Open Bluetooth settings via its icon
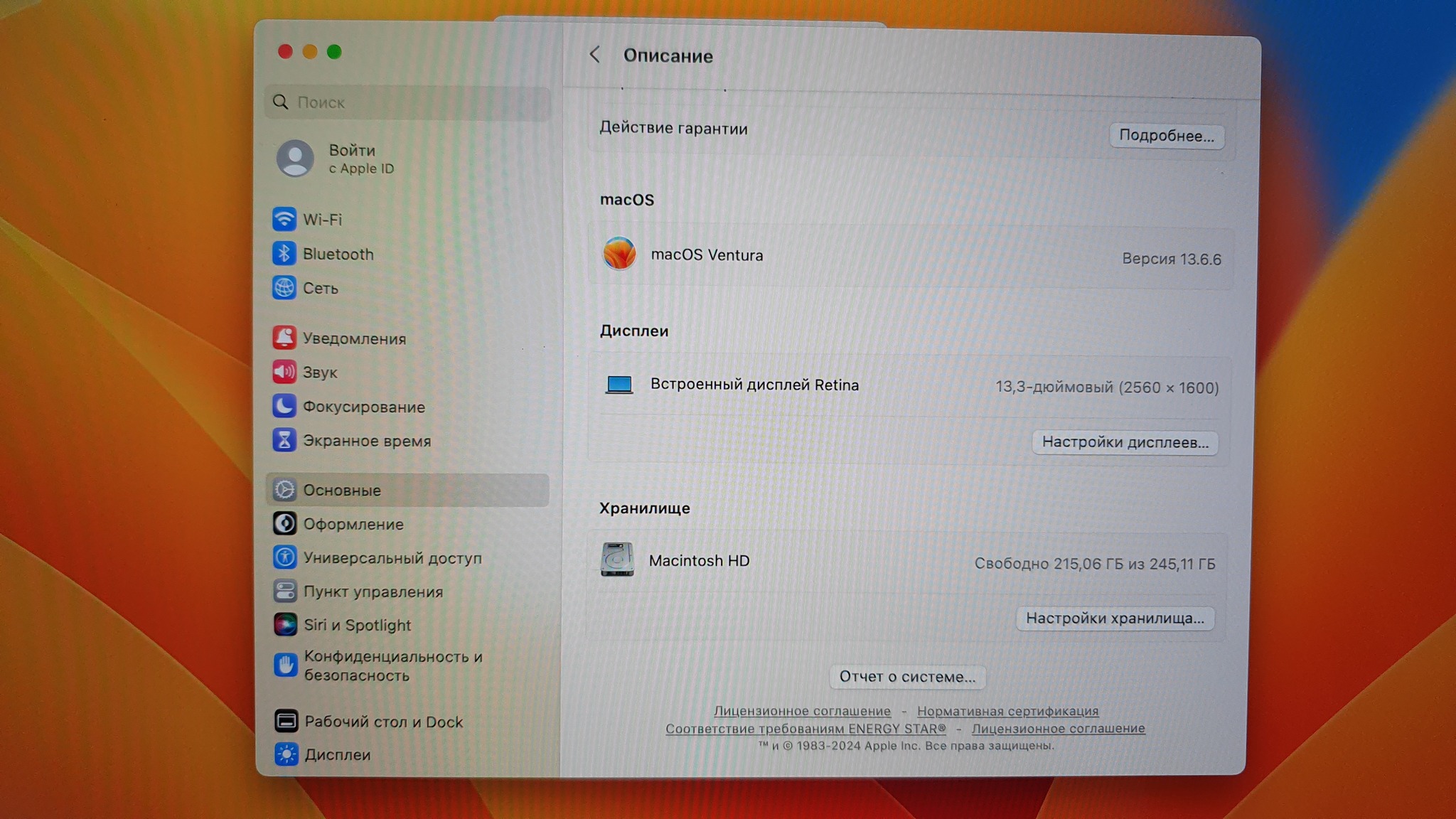The height and width of the screenshot is (819, 1456). pyautogui.click(x=284, y=254)
